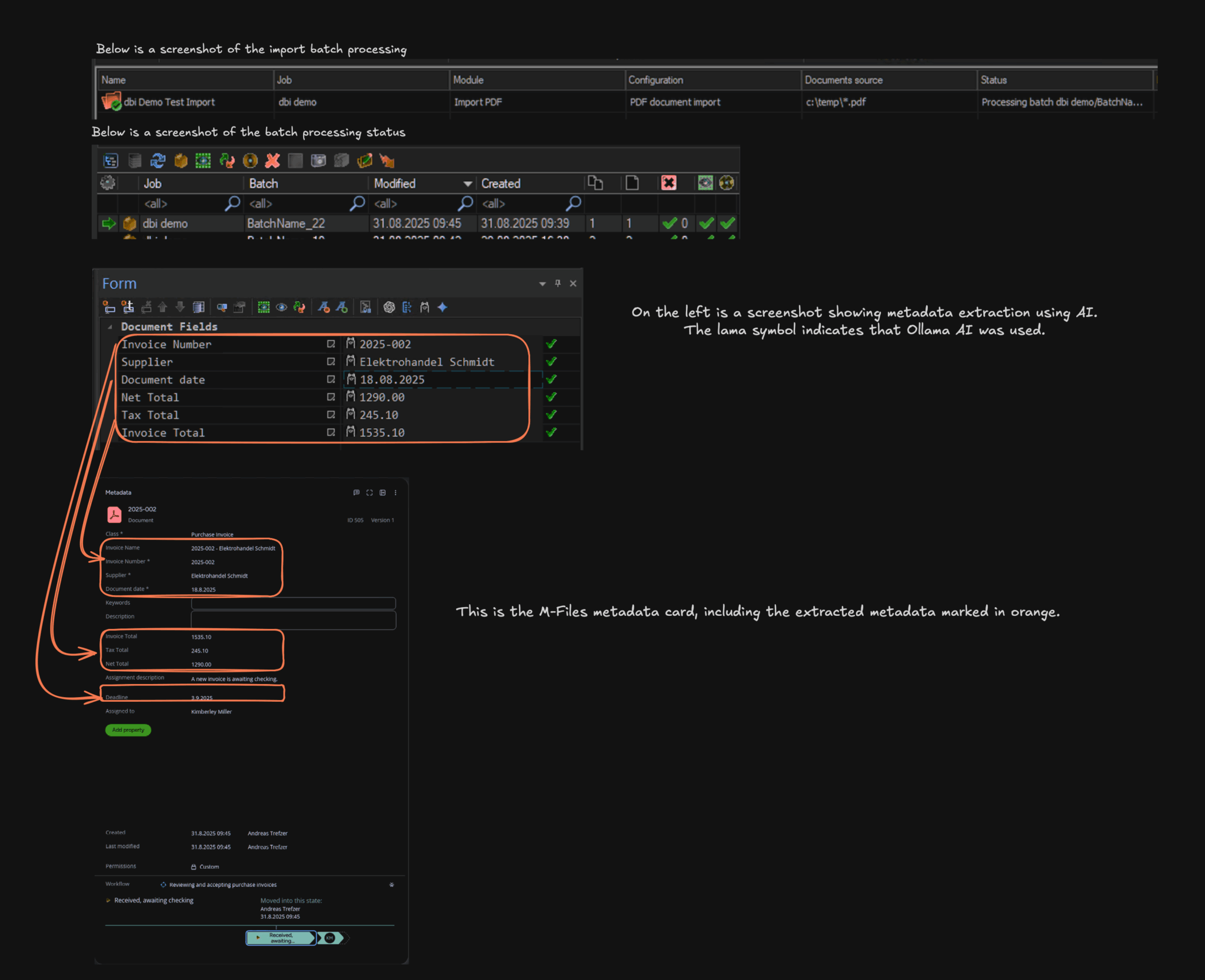Image resolution: width=1205 pixels, height=980 pixels.
Task: Select the BatchName_22 batch row
Action: click(418, 224)
